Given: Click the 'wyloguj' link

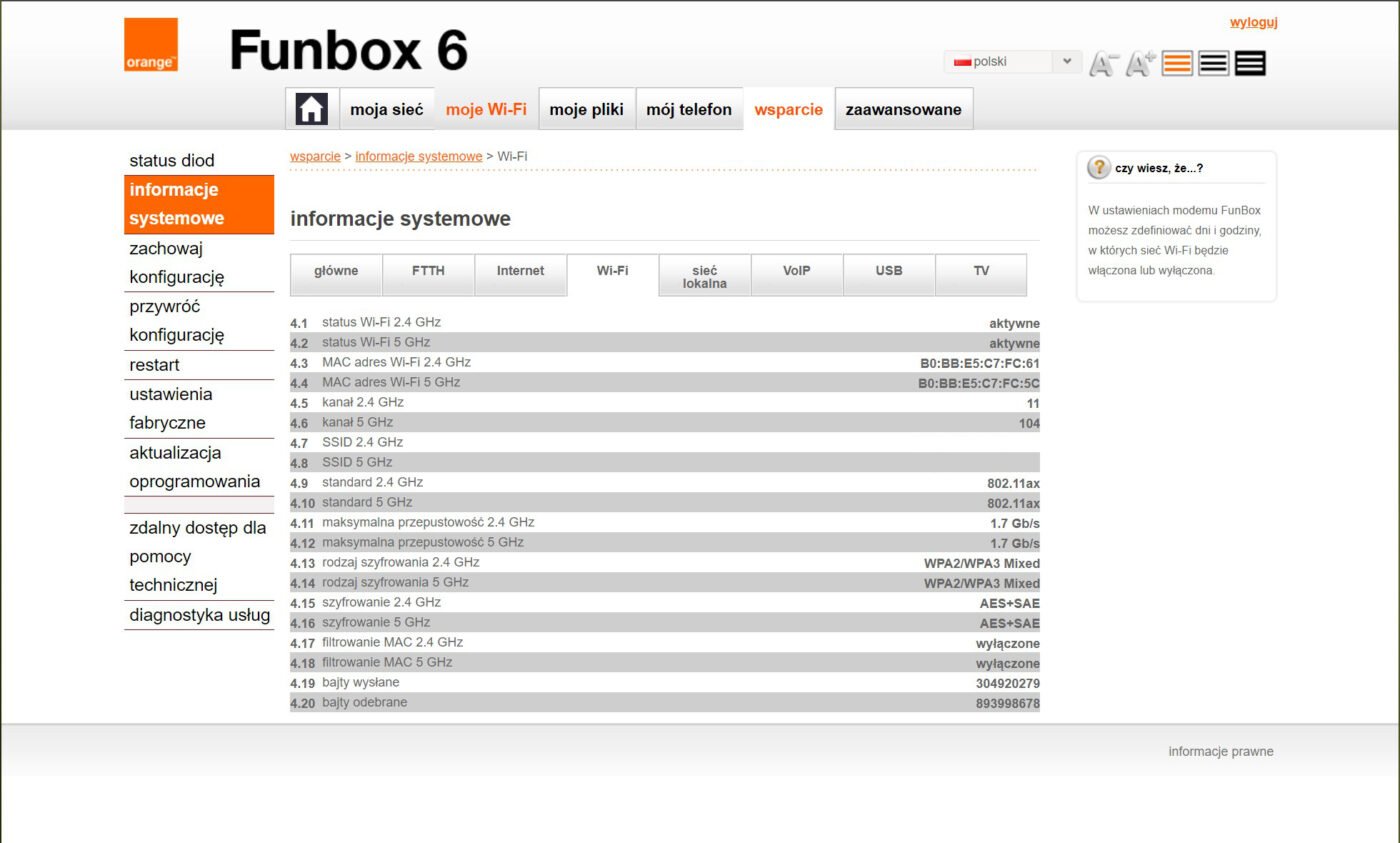Looking at the screenshot, I should (1253, 22).
